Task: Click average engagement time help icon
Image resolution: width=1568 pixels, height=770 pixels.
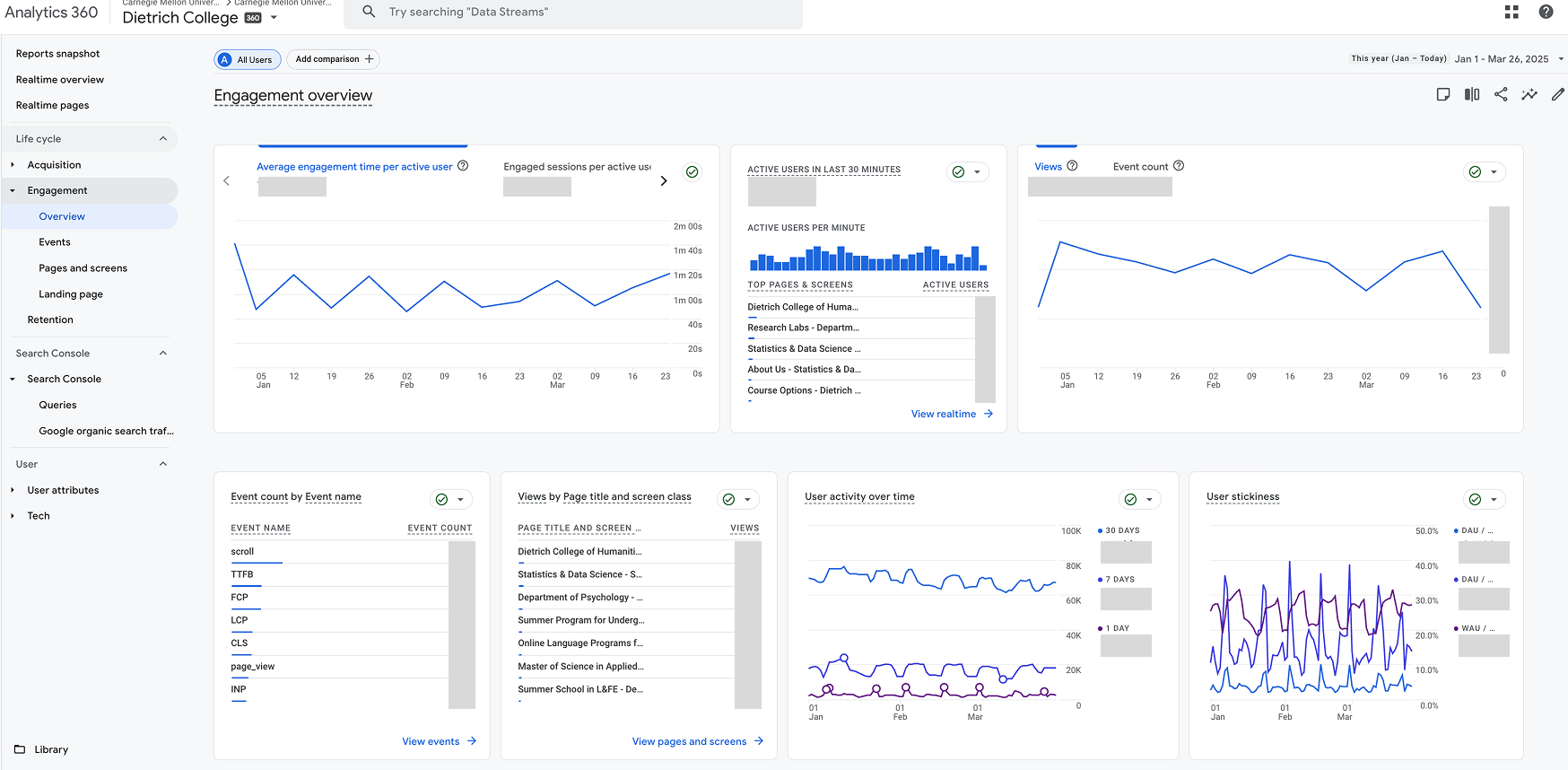Action: click(x=463, y=166)
